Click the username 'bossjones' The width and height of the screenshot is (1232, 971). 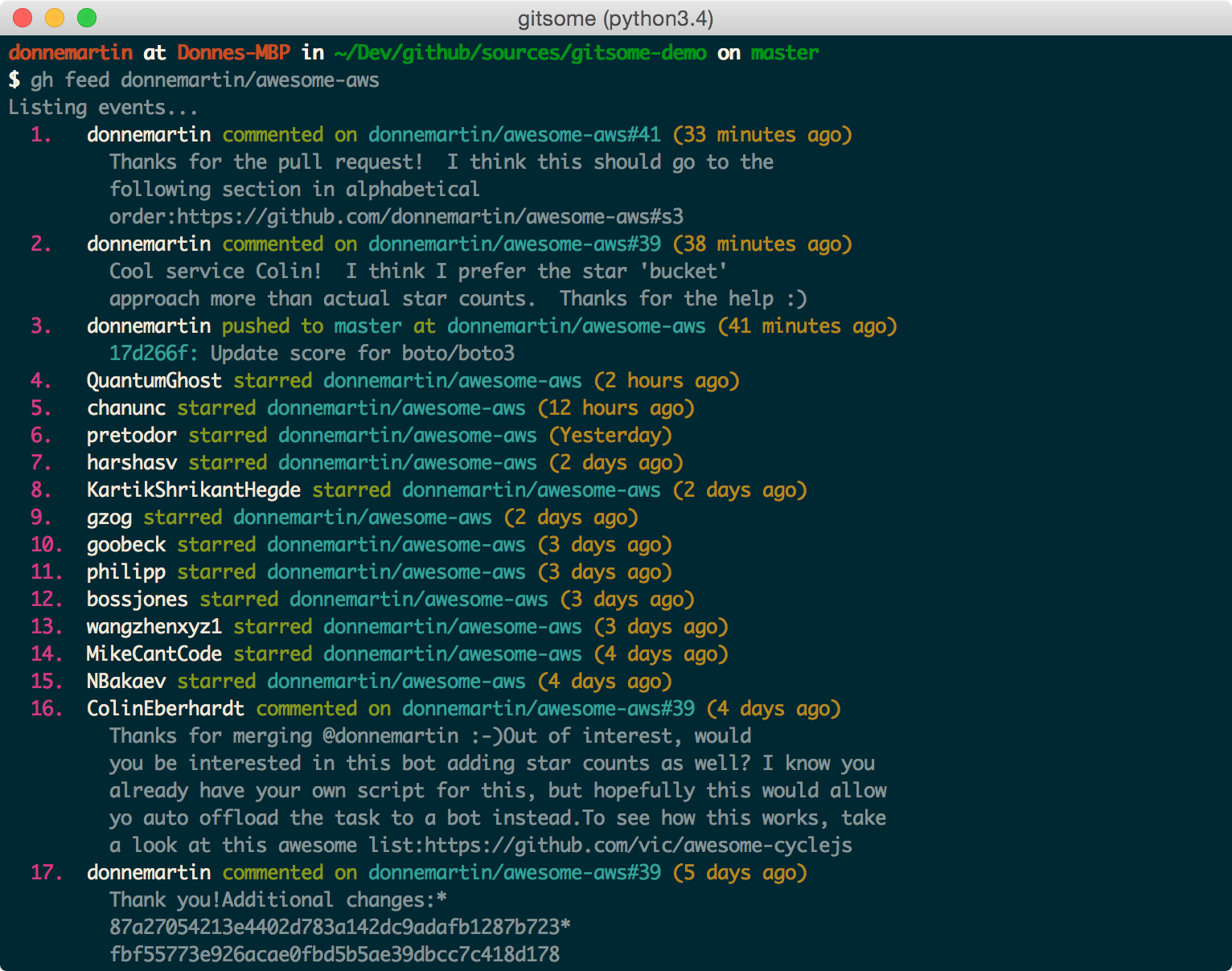pyautogui.click(x=138, y=600)
